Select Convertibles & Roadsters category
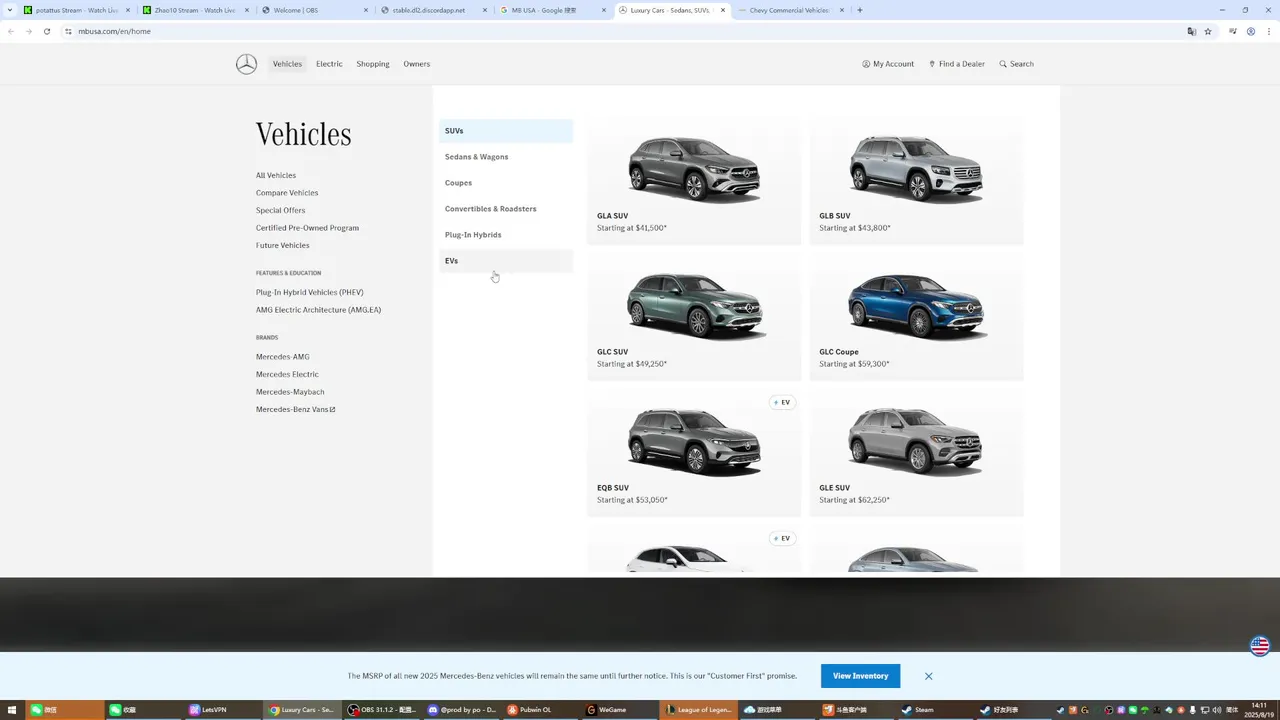 tap(506, 209)
